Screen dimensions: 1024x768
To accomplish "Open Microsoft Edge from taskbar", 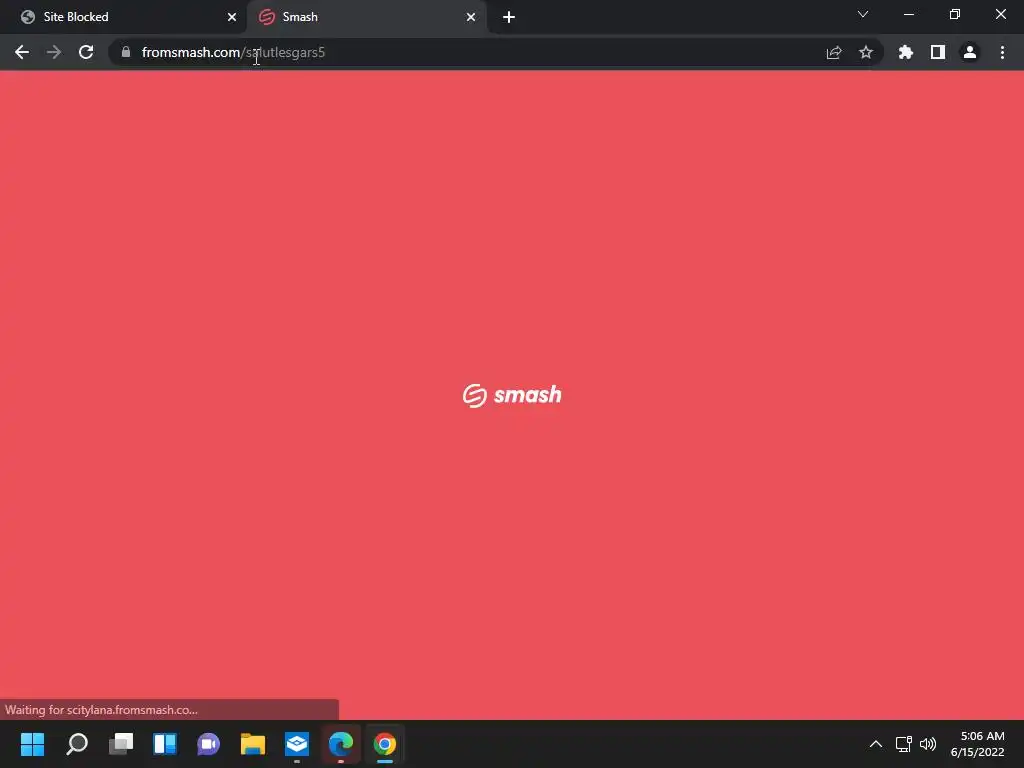I will point(341,744).
